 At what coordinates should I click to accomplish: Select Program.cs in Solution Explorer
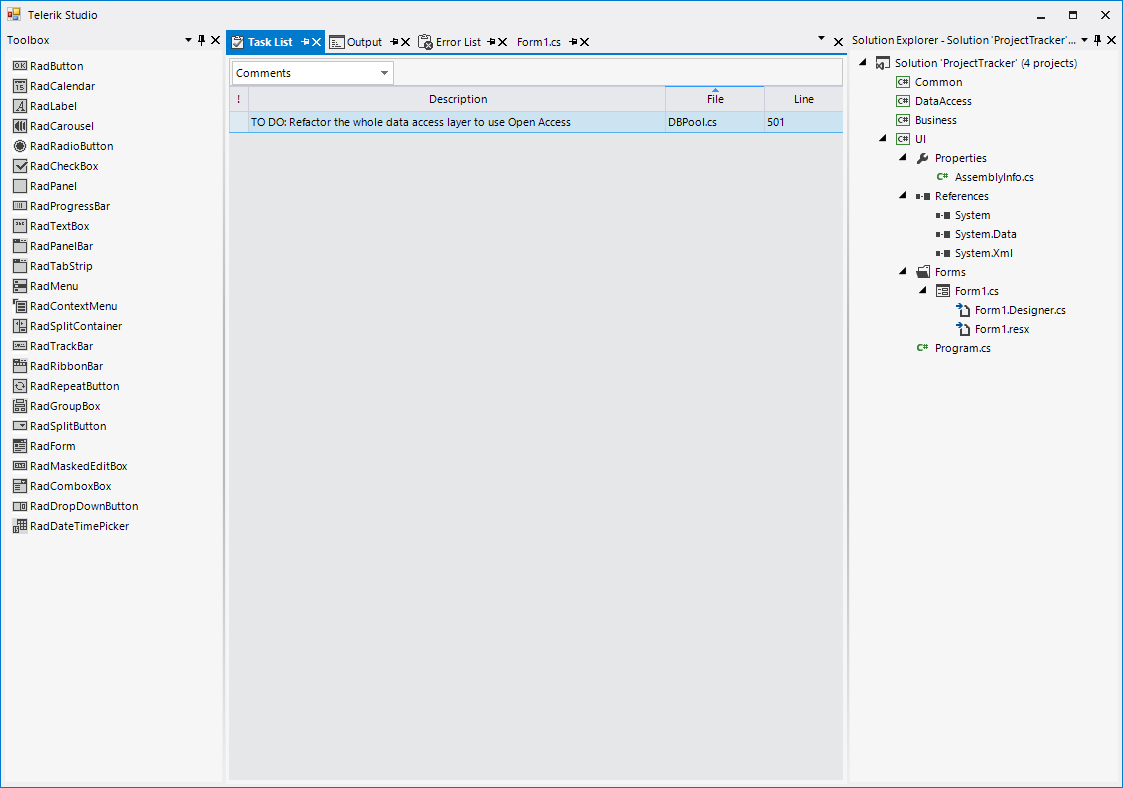point(963,348)
